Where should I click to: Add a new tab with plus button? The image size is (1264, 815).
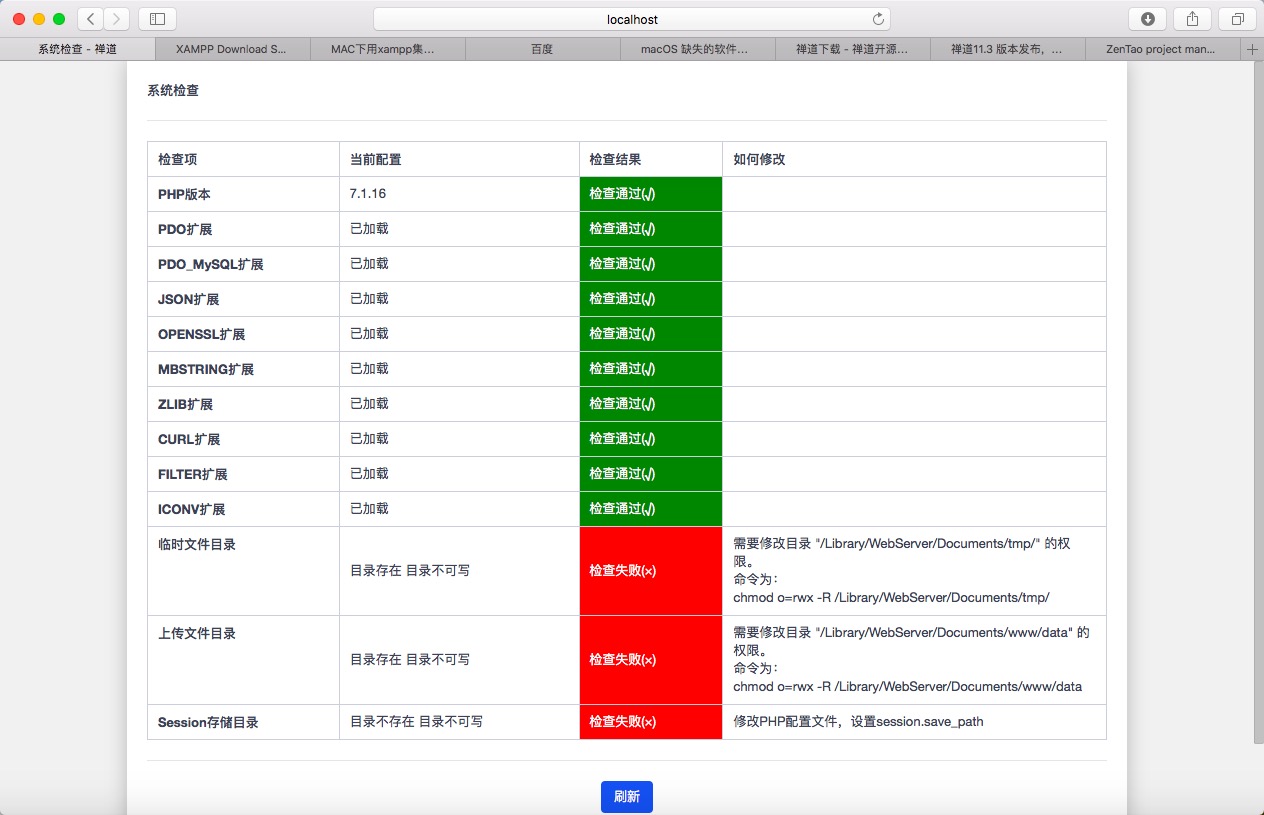(x=1252, y=49)
